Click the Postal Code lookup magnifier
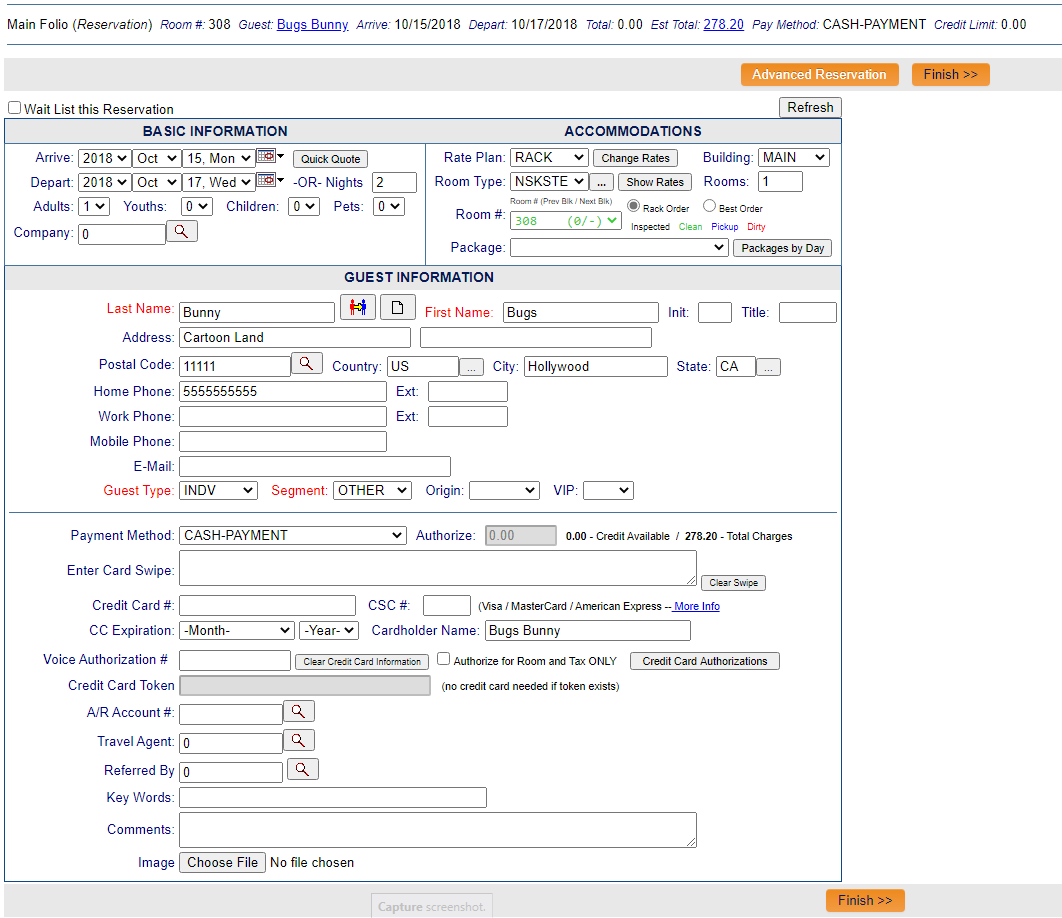 306,363
